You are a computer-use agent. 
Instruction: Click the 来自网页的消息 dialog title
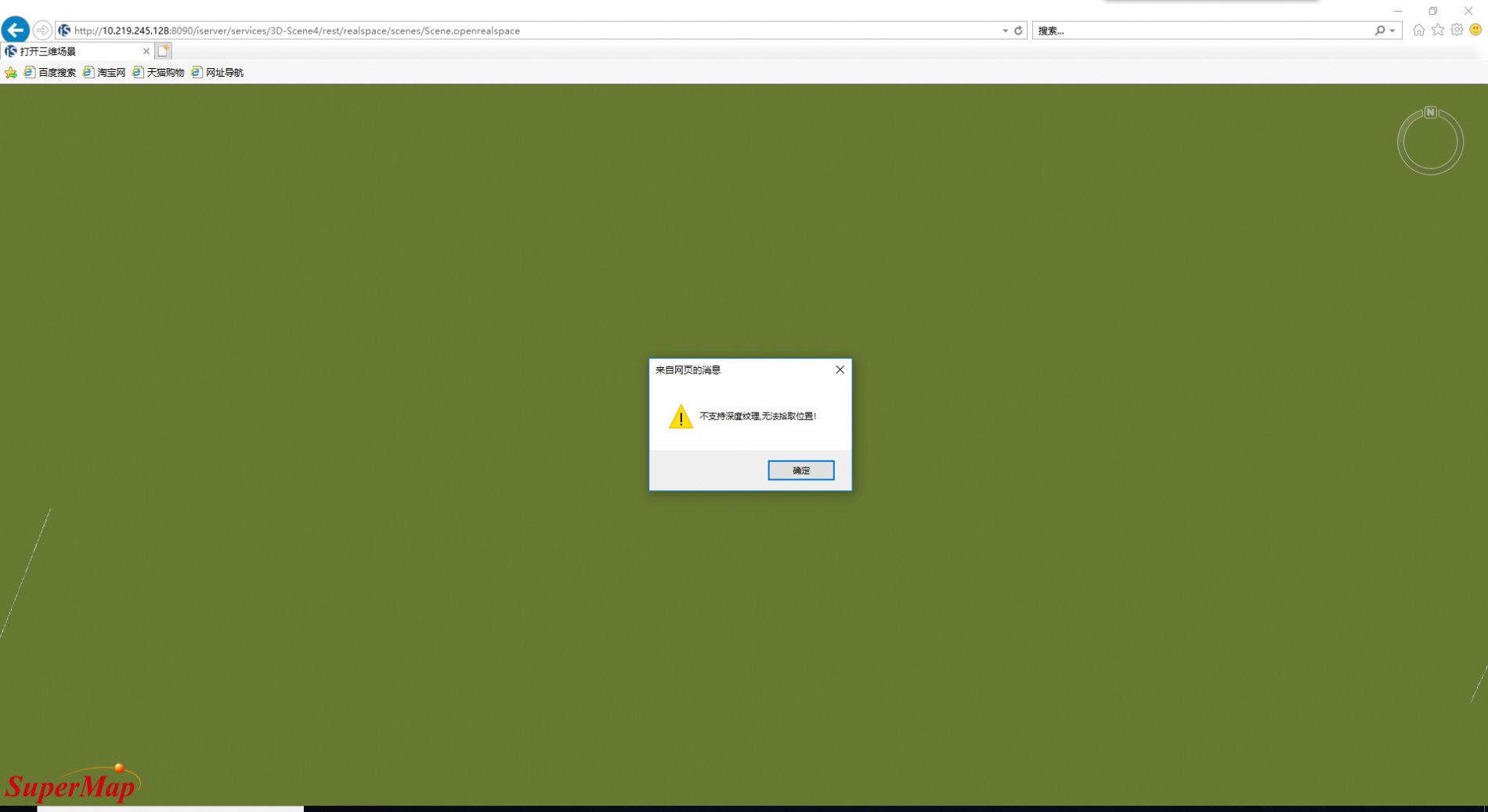[x=688, y=370]
